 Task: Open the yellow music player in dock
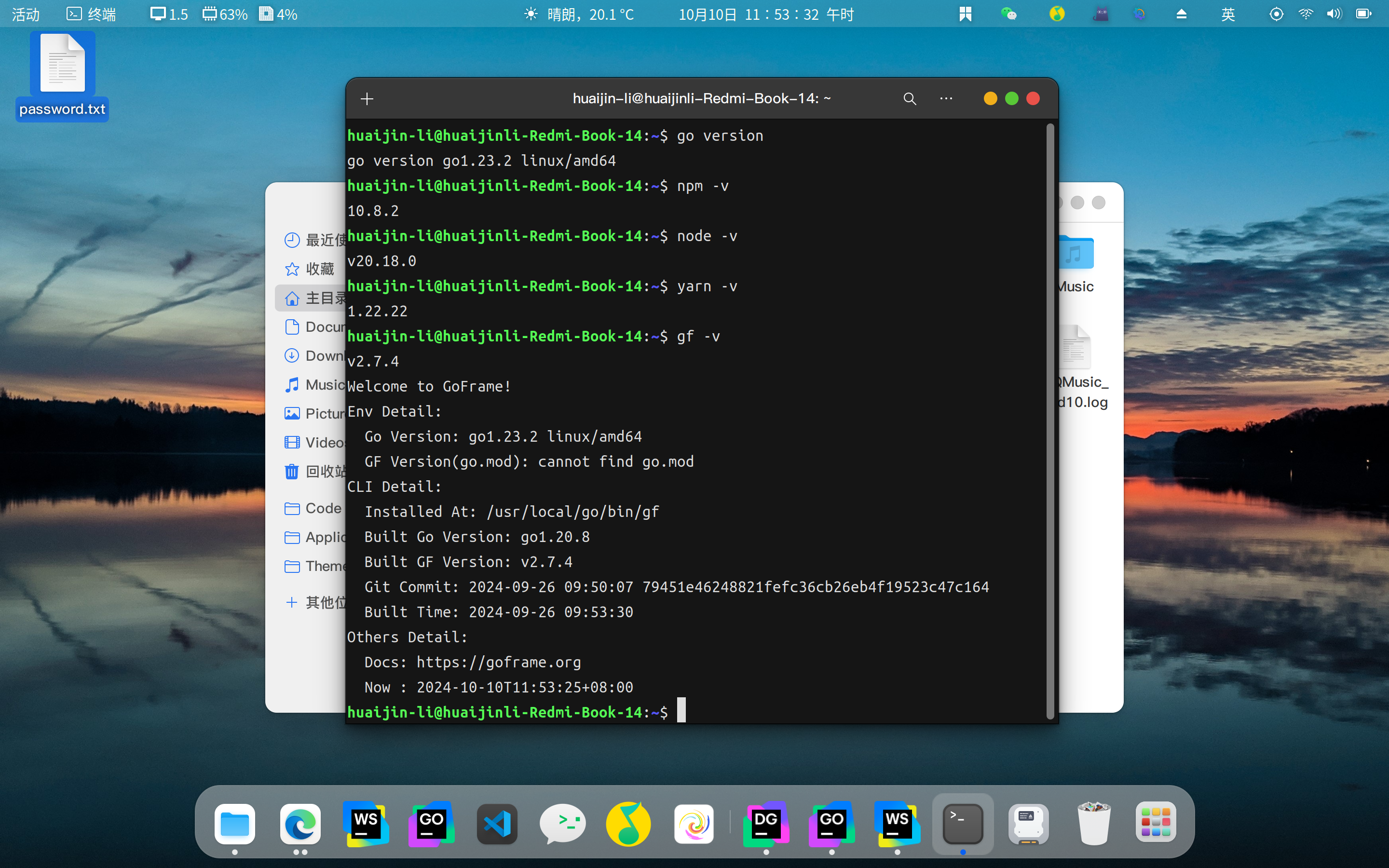[628, 825]
